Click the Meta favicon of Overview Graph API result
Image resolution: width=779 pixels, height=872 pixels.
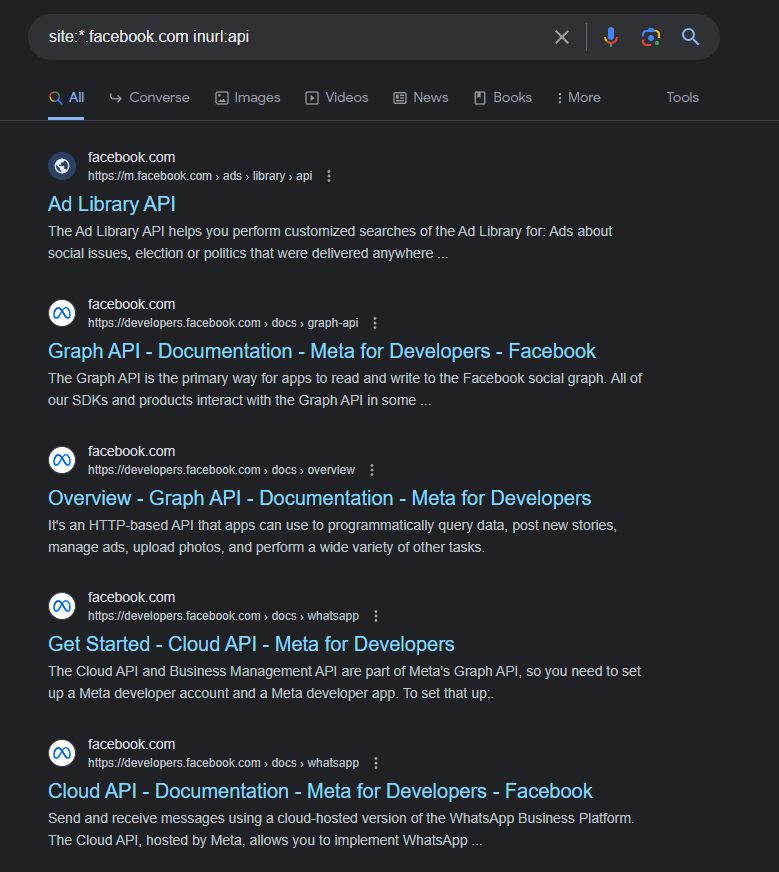62,460
